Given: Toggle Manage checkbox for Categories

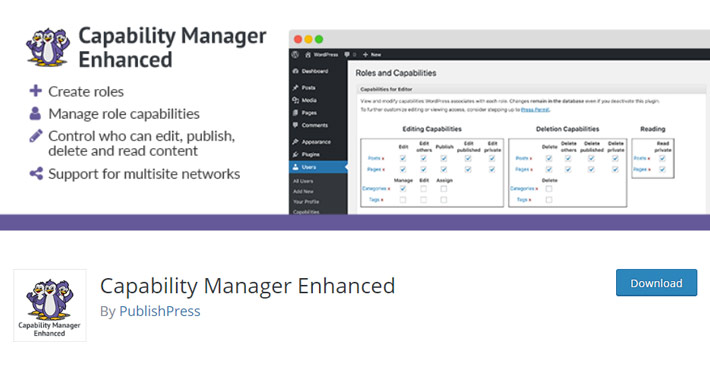Looking at the screenshot, I should tap(403, 189).
